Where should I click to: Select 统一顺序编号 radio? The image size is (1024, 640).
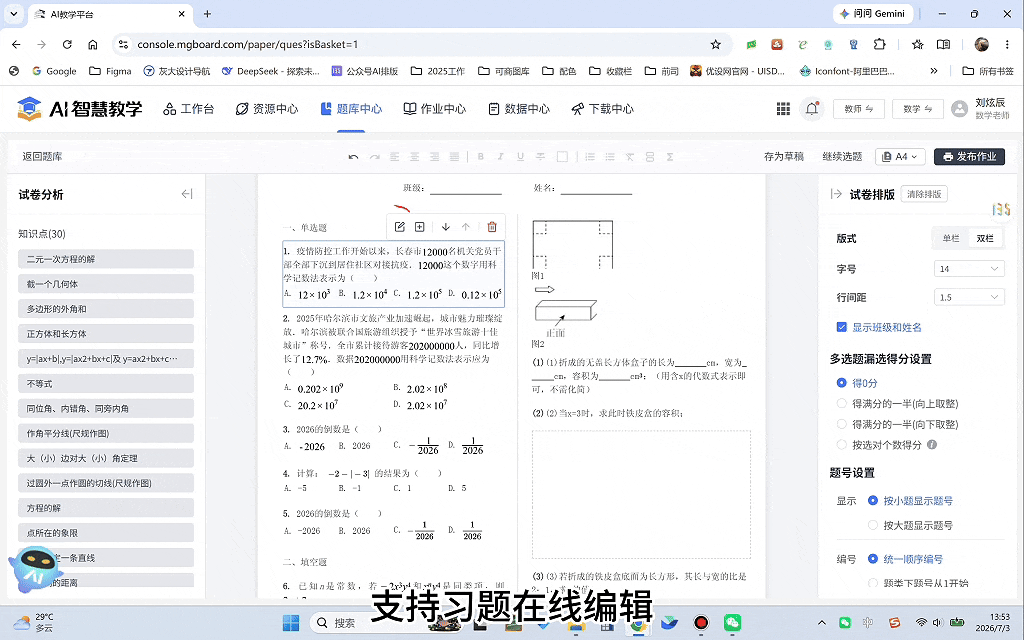872,559
